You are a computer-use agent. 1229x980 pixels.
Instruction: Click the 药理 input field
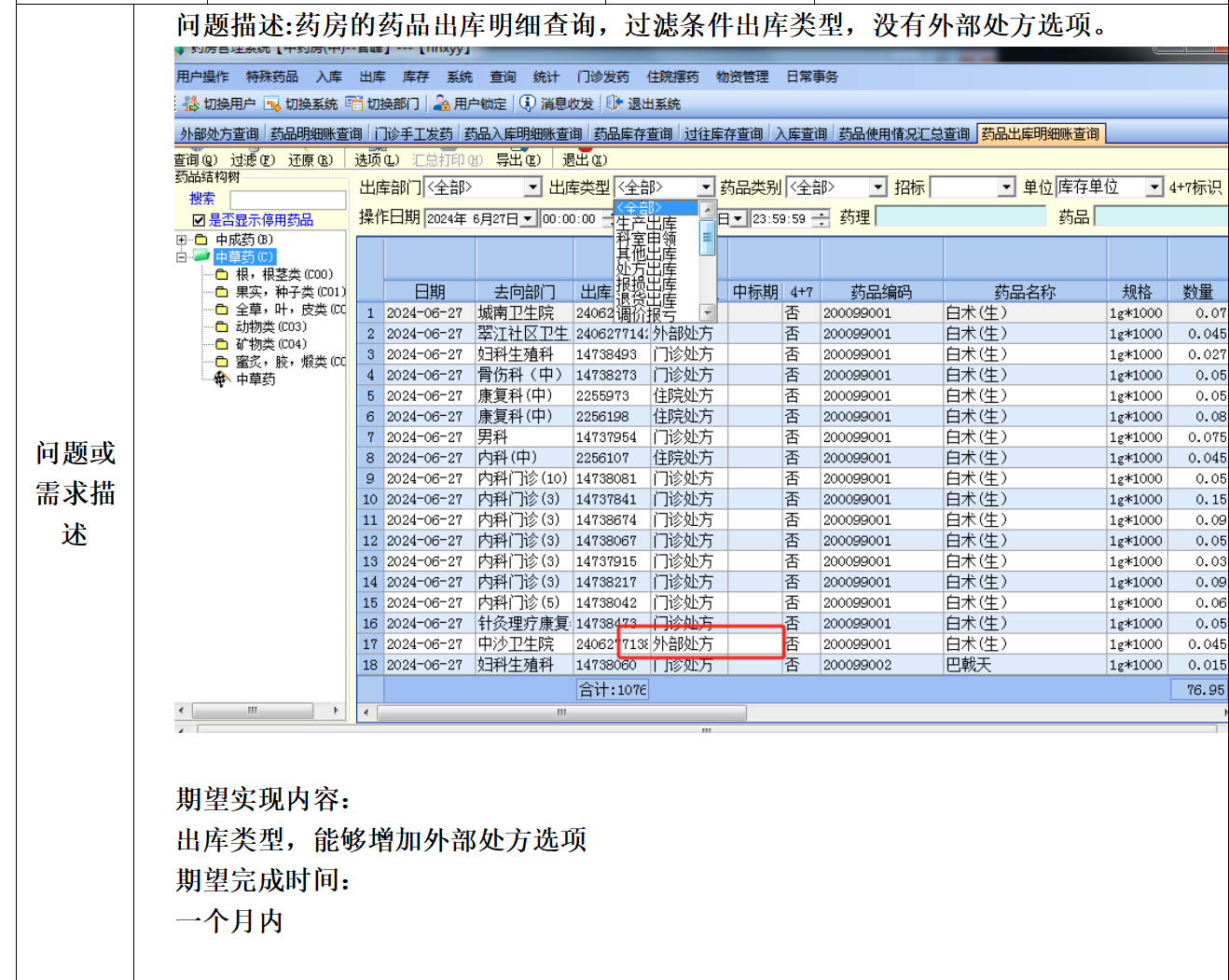pos(960,217)
